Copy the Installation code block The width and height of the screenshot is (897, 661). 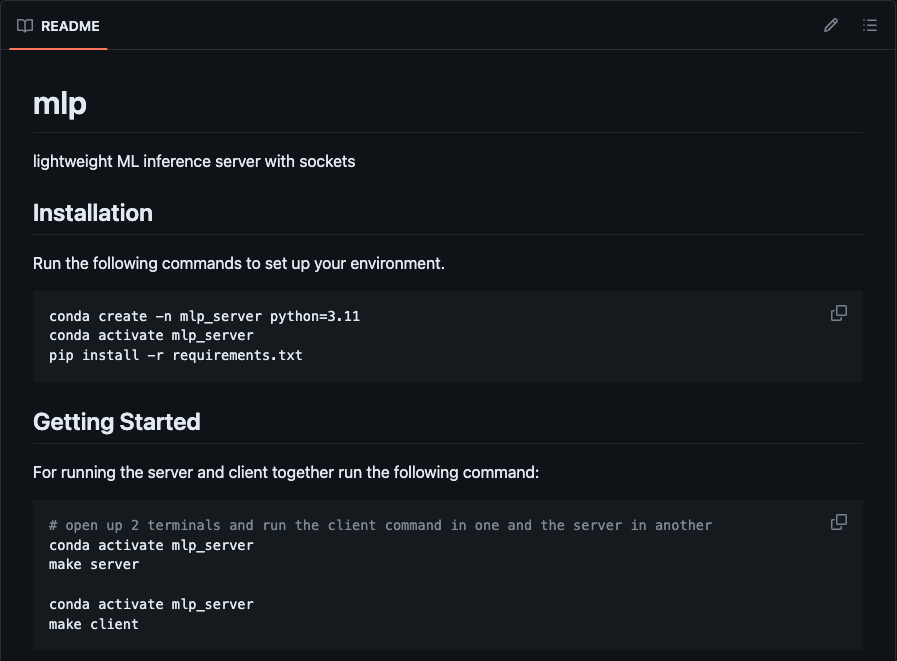[x=839, y=313]
